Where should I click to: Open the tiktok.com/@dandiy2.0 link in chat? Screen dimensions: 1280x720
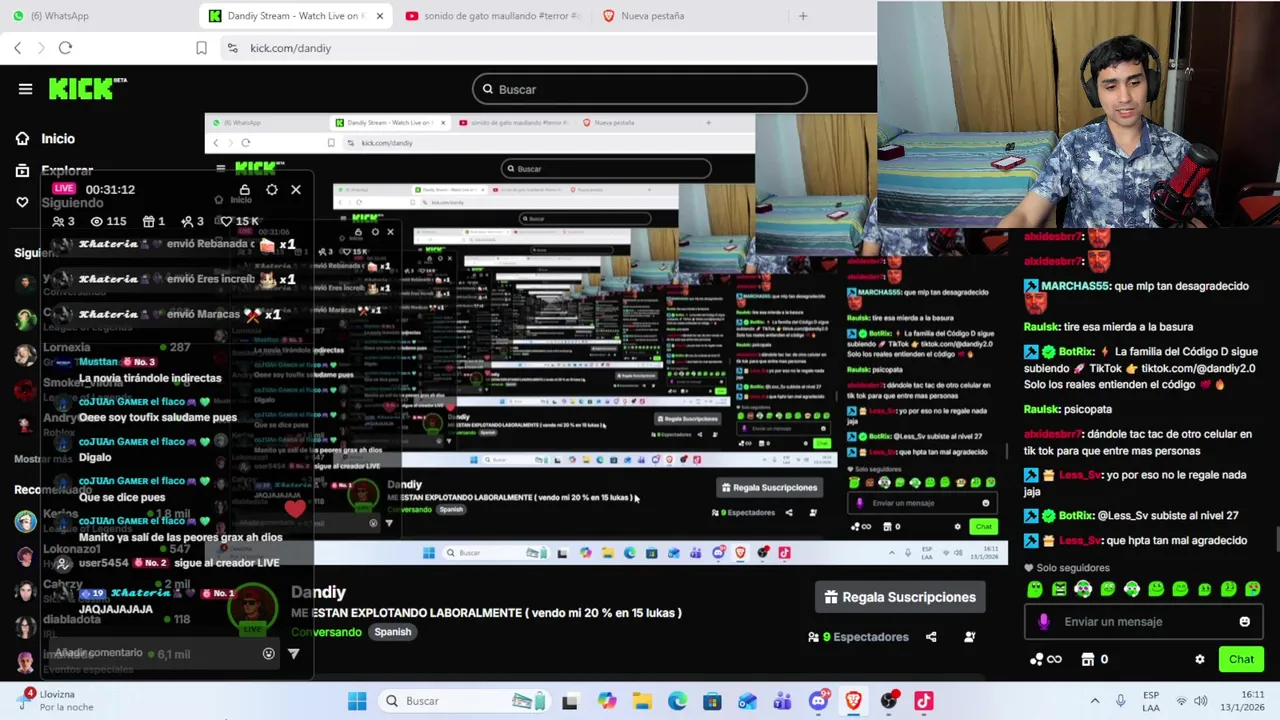coord(1198,368)
